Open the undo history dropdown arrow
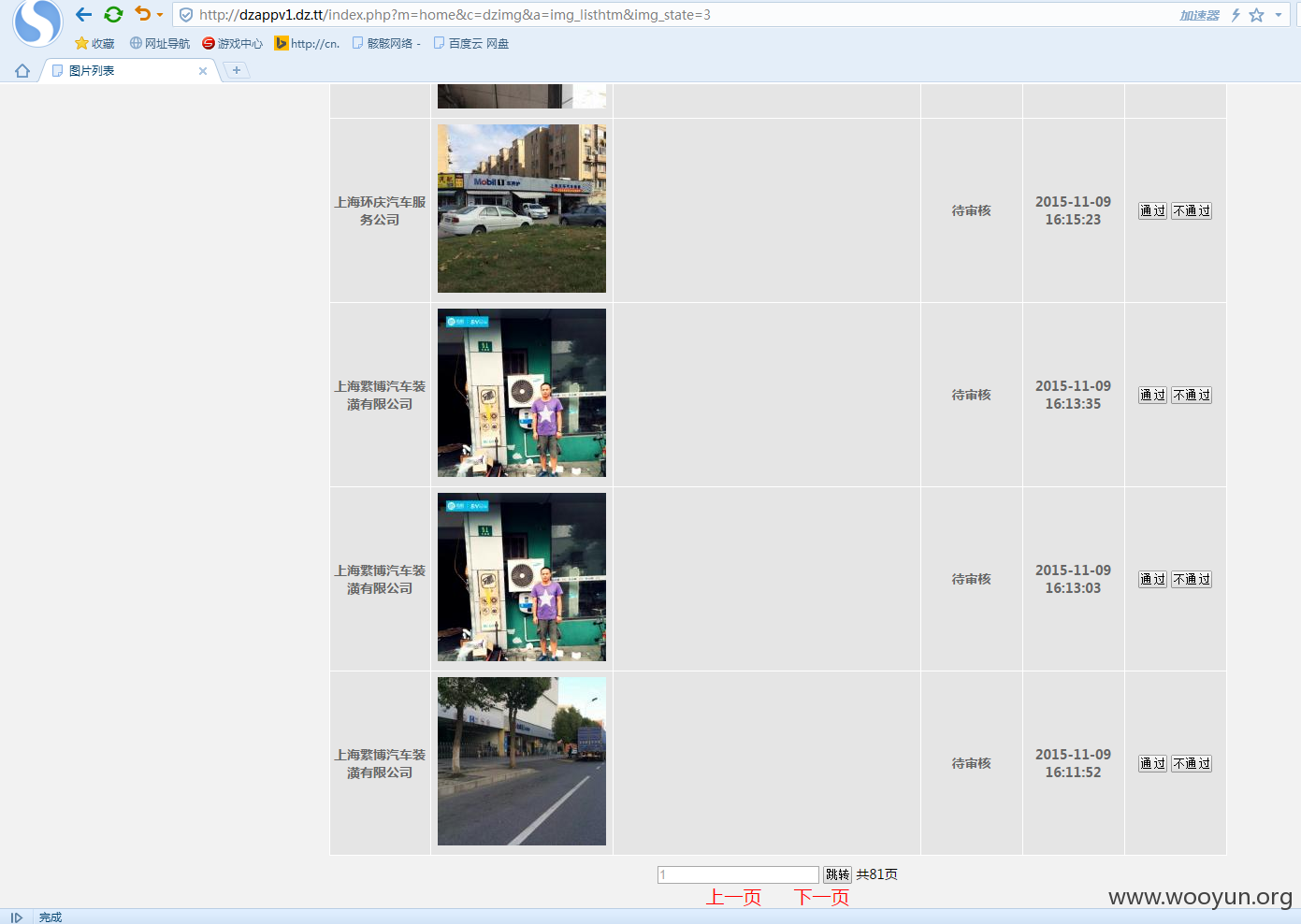The width and height of the screenshot is (1301, 924). click(160, 15)
